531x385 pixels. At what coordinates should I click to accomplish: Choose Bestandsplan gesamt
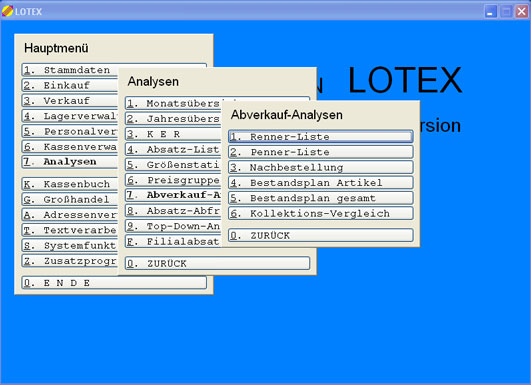pos(321,198)
